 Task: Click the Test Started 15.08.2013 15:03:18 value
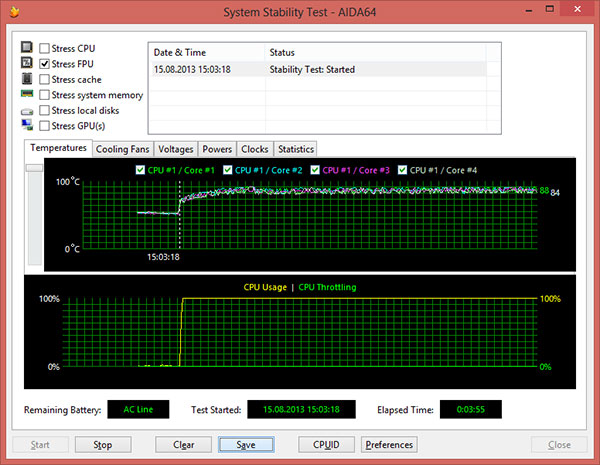[x=302, y=409]
